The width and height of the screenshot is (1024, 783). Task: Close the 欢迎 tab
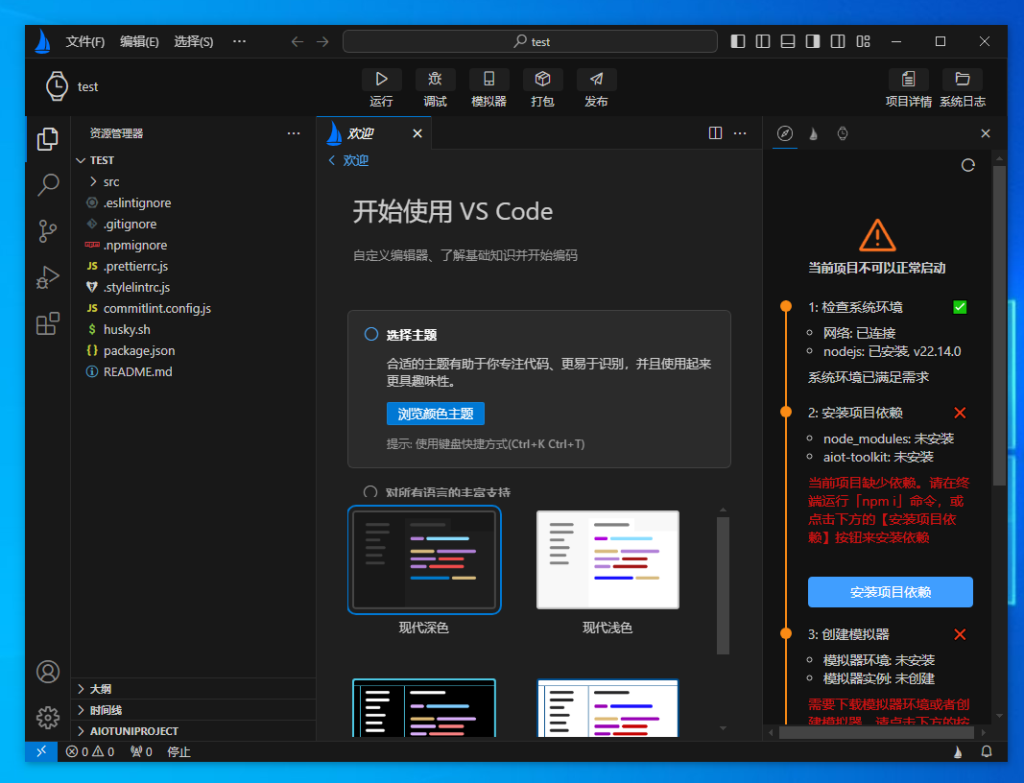coord(417,133)
